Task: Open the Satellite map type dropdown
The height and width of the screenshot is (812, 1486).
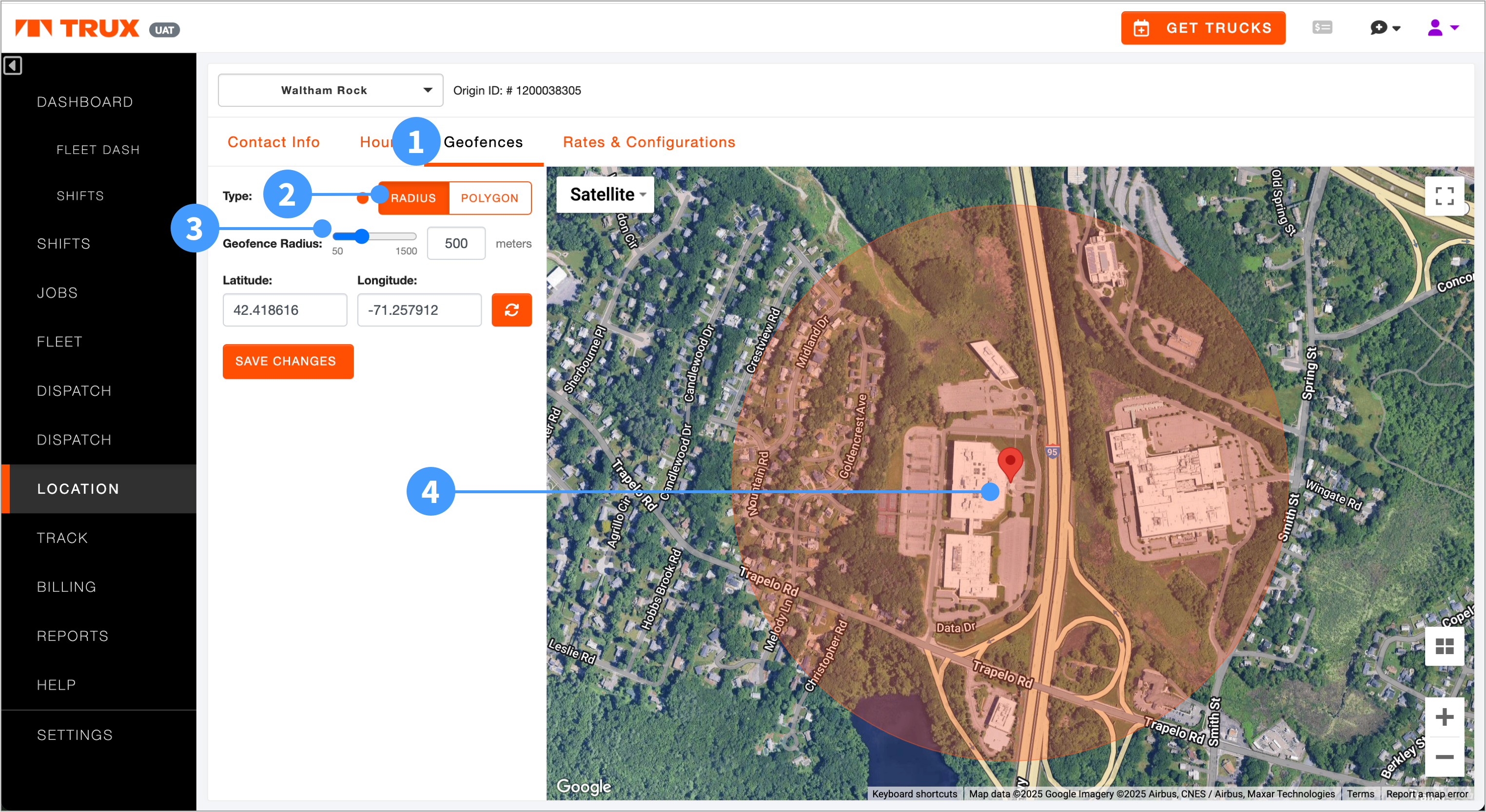Action: (x=605, y=194)
